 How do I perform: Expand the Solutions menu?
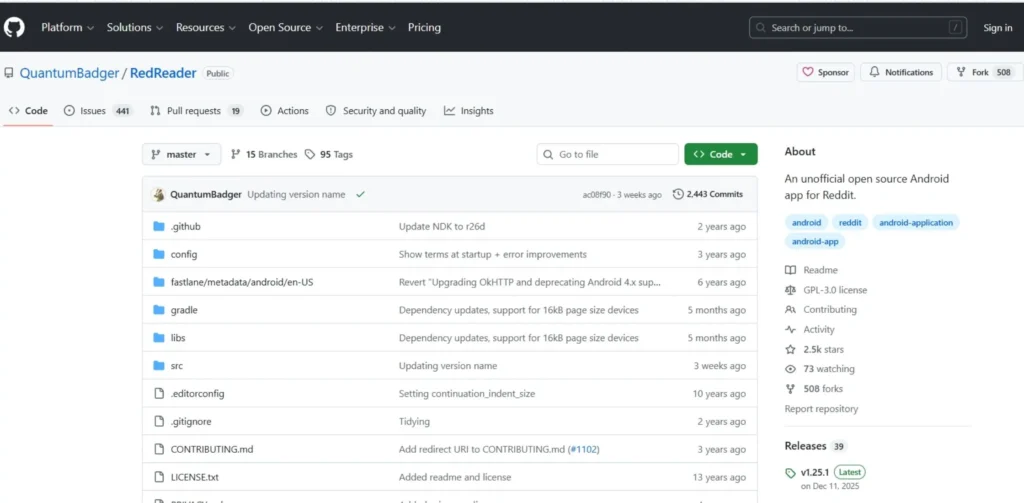pos(135,27)
